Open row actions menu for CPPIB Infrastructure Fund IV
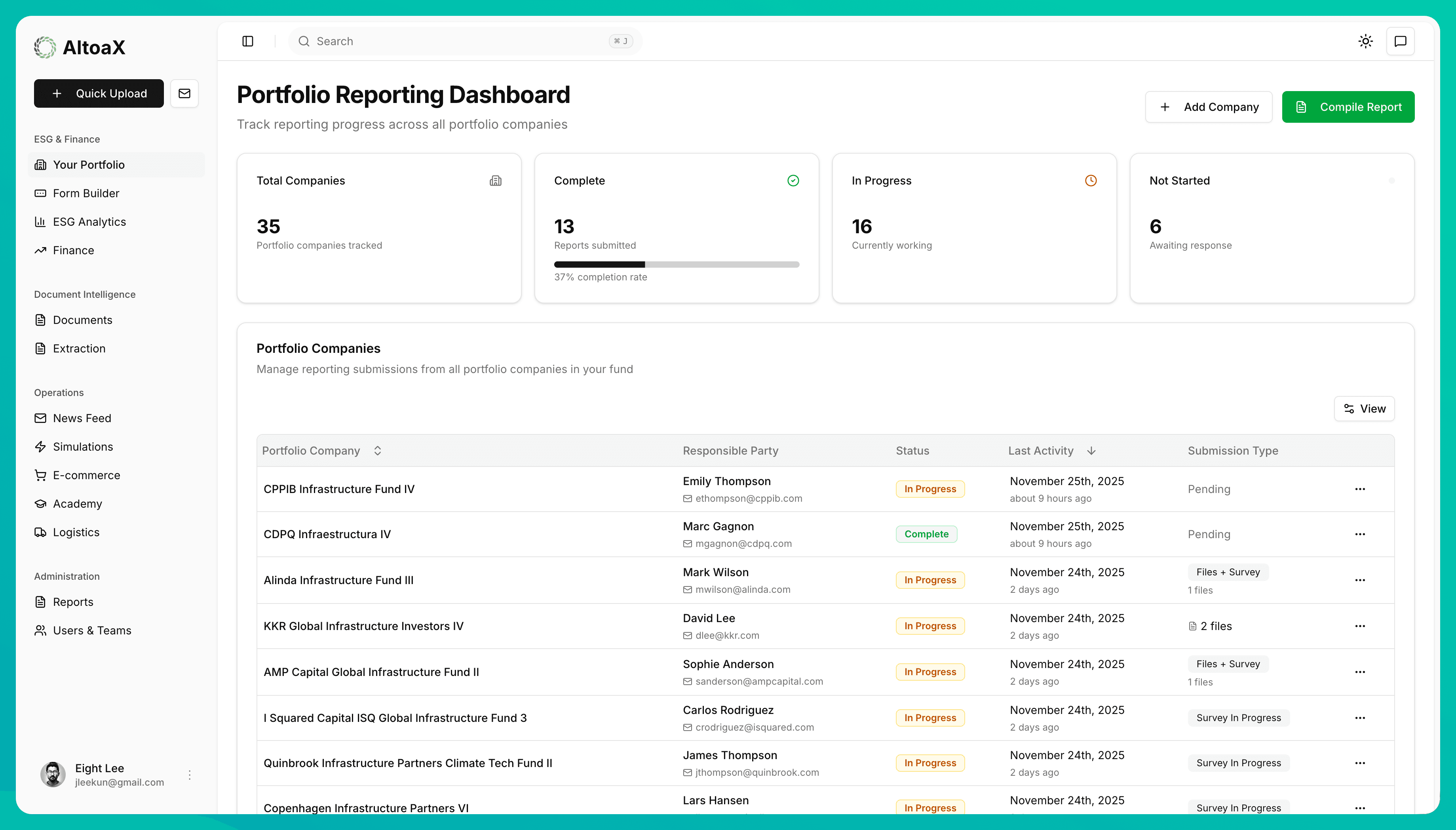Screen dimensions: 1456x830 pyautogui.click(x=1361, y=489)
